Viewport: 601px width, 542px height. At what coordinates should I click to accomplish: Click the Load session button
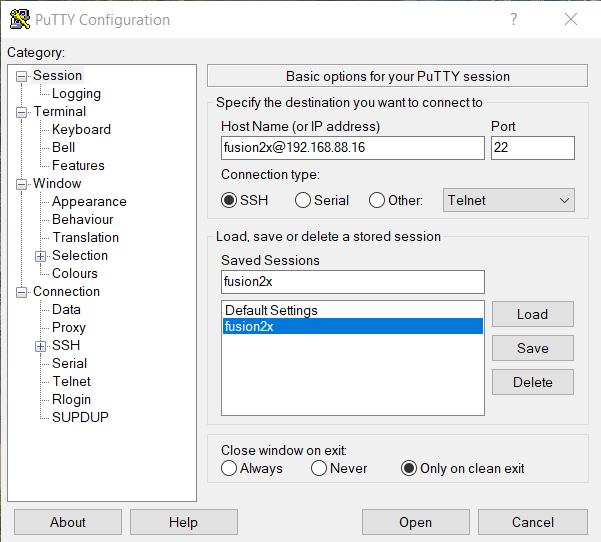point(533,314)
